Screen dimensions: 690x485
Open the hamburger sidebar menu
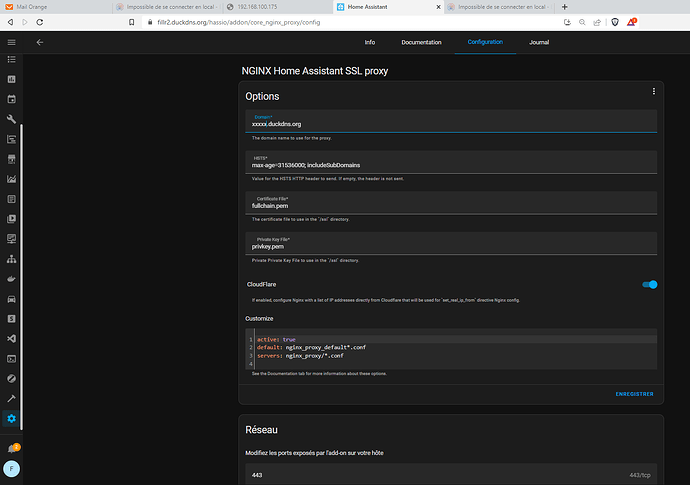(11, 42)
